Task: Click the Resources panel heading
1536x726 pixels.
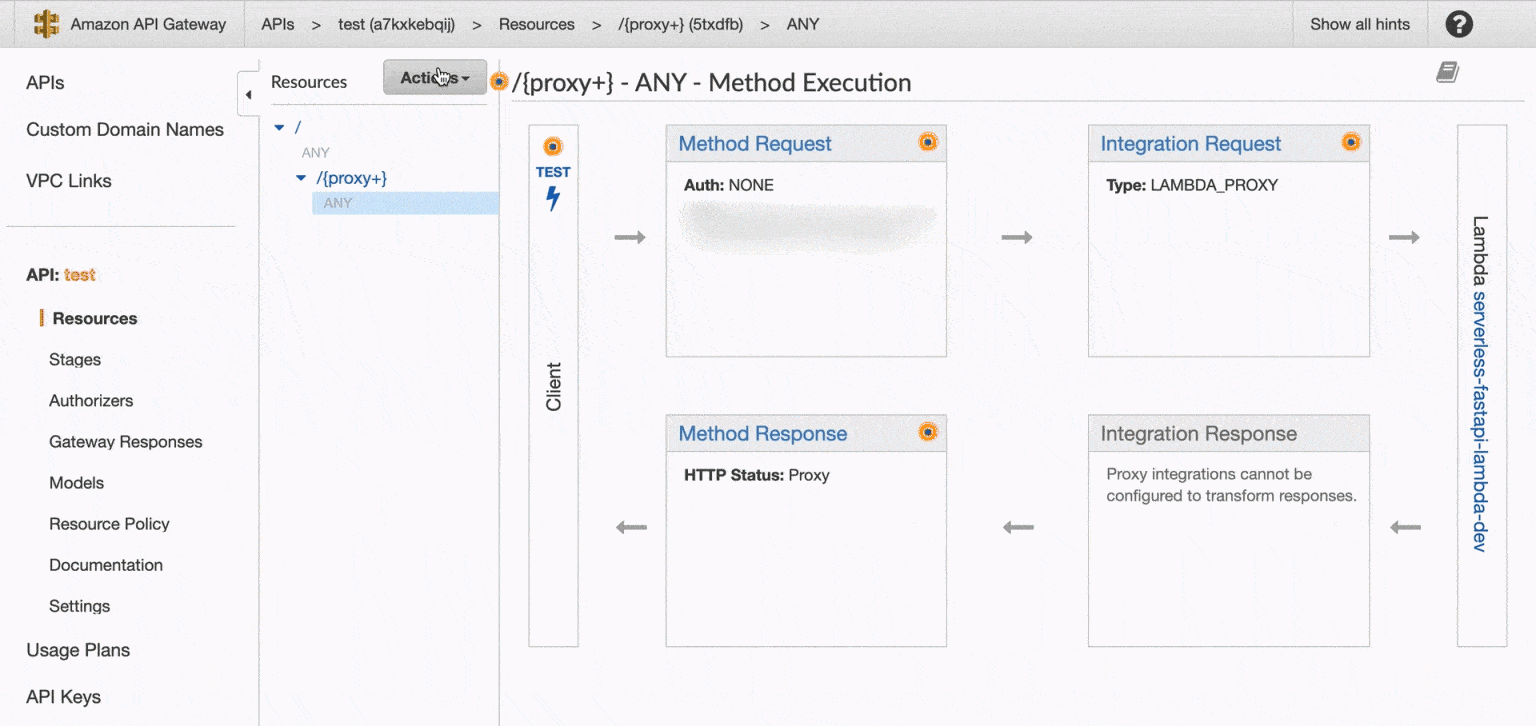Action: [309, 82]
